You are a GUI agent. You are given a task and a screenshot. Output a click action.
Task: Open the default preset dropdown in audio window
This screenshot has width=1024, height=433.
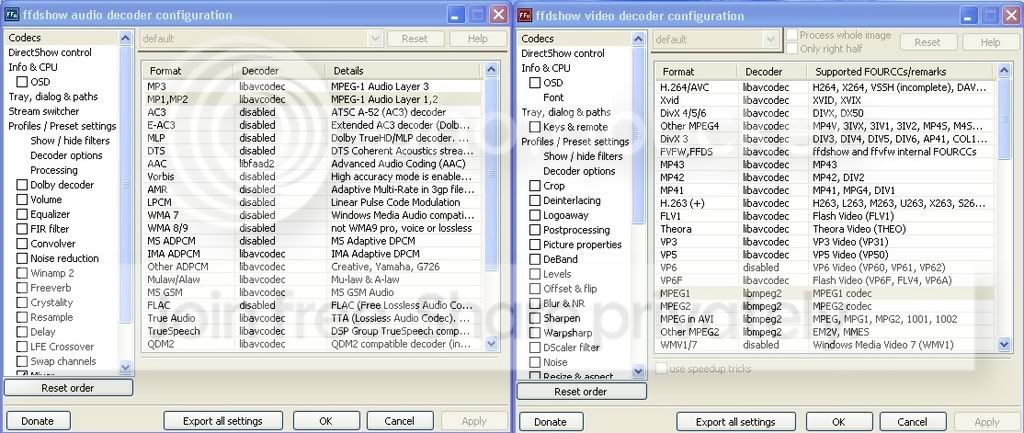click(x=375, y=39)
